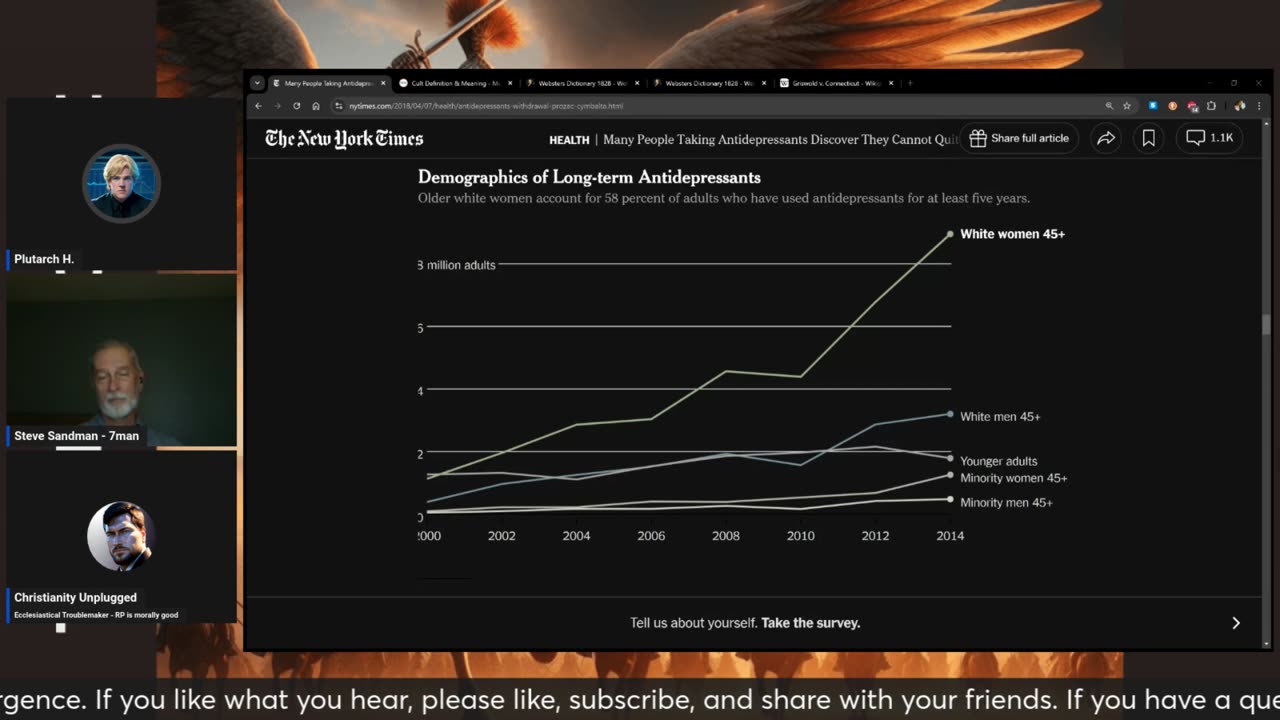
Task: Save the article with the bookmark icon
Action: coord(1149,139)
